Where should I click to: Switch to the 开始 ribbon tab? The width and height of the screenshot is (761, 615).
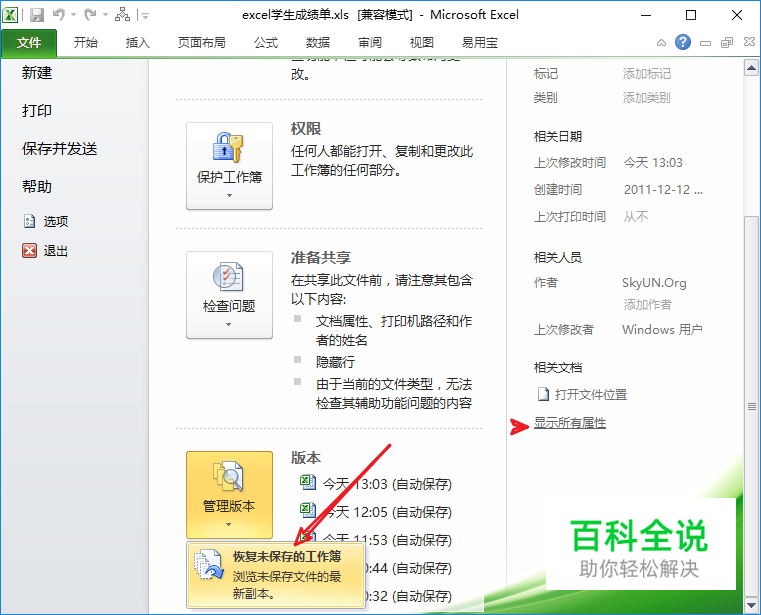85,43
